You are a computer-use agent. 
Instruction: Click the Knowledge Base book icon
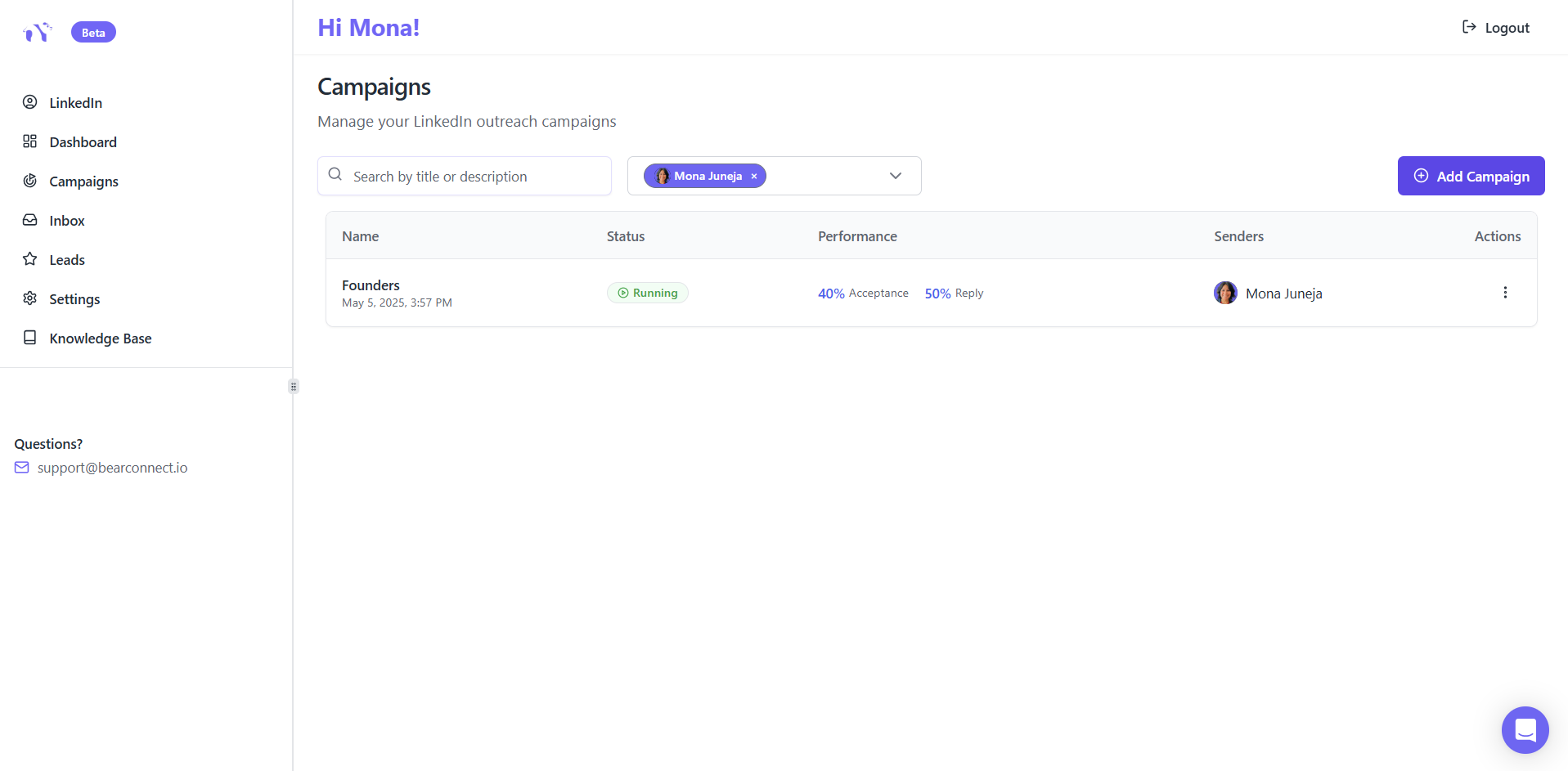point(30,338)
